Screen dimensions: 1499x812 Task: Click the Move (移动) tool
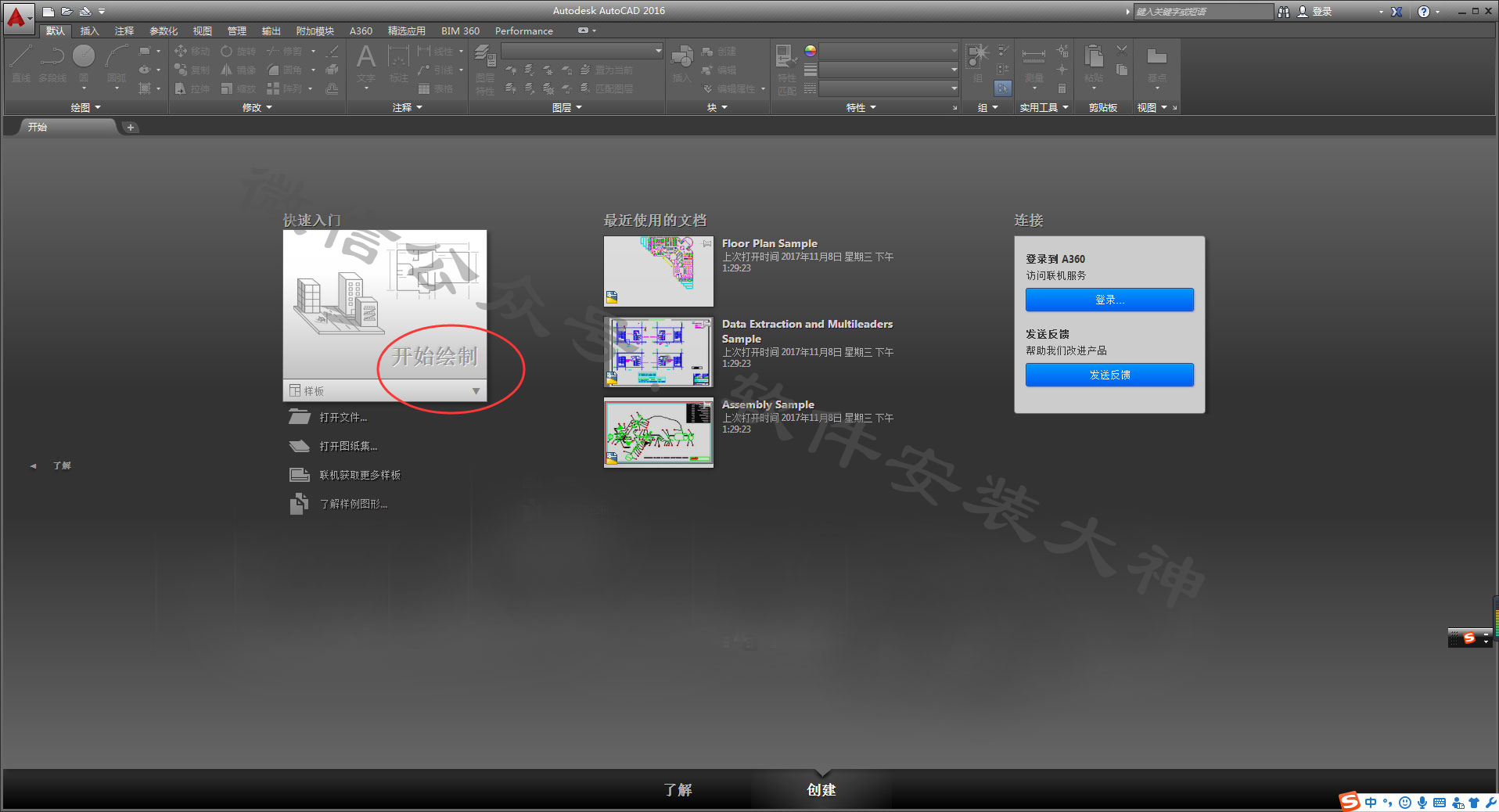pos(192,52)
